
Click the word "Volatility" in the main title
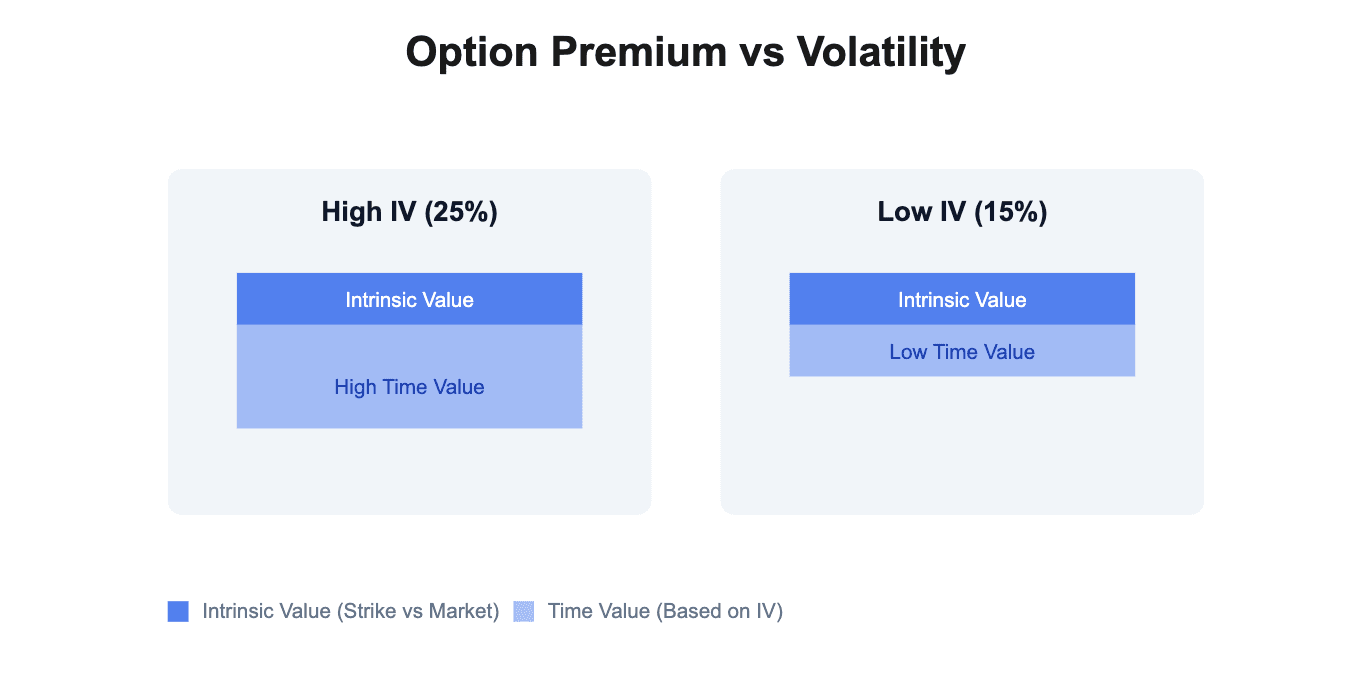pyautogui.click(x=880, y=52)
